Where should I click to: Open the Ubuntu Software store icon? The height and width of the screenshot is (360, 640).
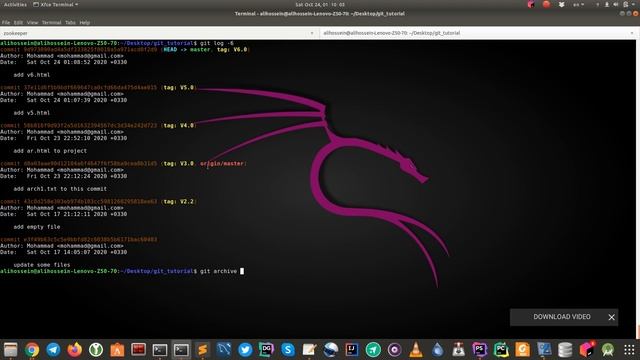[x=117, y=350]
